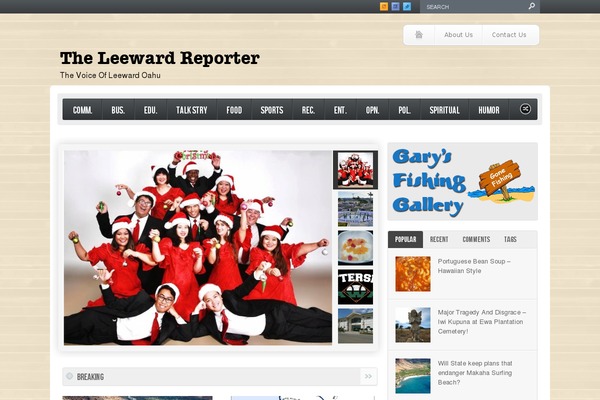600x400 pixels.
Task: Click the Breaking news bullet indicator
Action: 69,376
